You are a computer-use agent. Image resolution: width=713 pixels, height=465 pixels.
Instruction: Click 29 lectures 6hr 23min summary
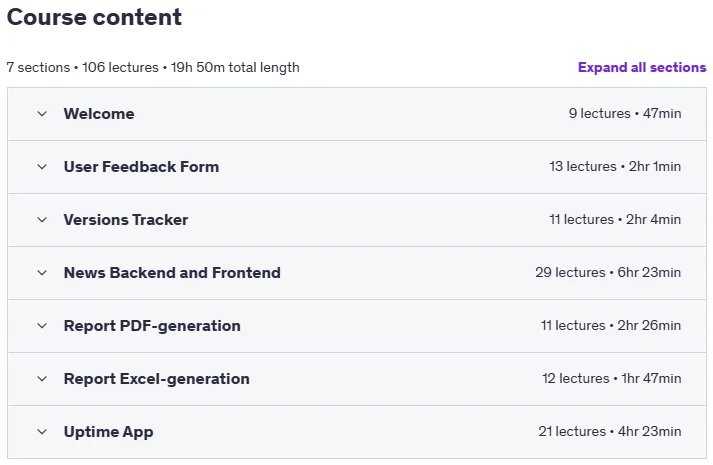click(x=608, y=272)
